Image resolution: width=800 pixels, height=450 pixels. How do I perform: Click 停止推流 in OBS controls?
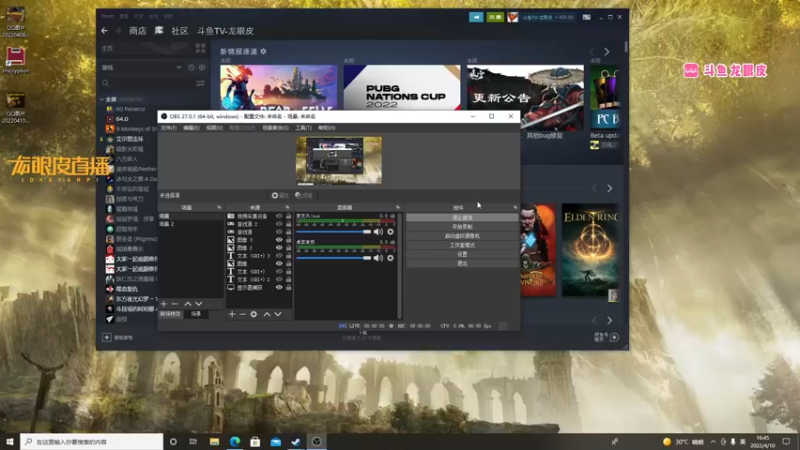462,217
